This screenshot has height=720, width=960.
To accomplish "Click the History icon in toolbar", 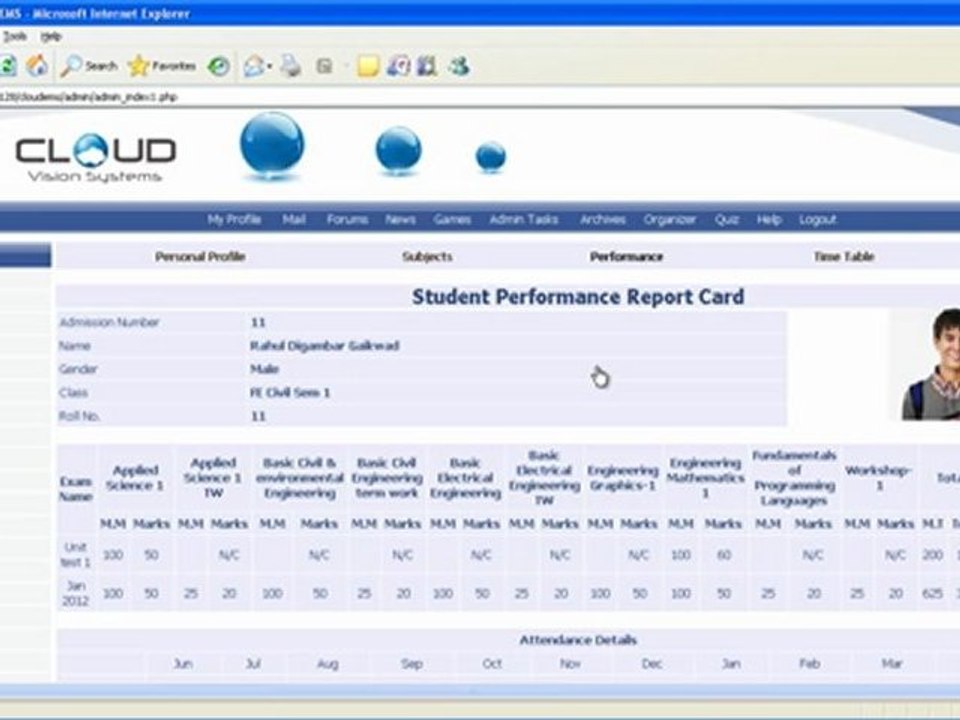I will [x=219, y=66].
